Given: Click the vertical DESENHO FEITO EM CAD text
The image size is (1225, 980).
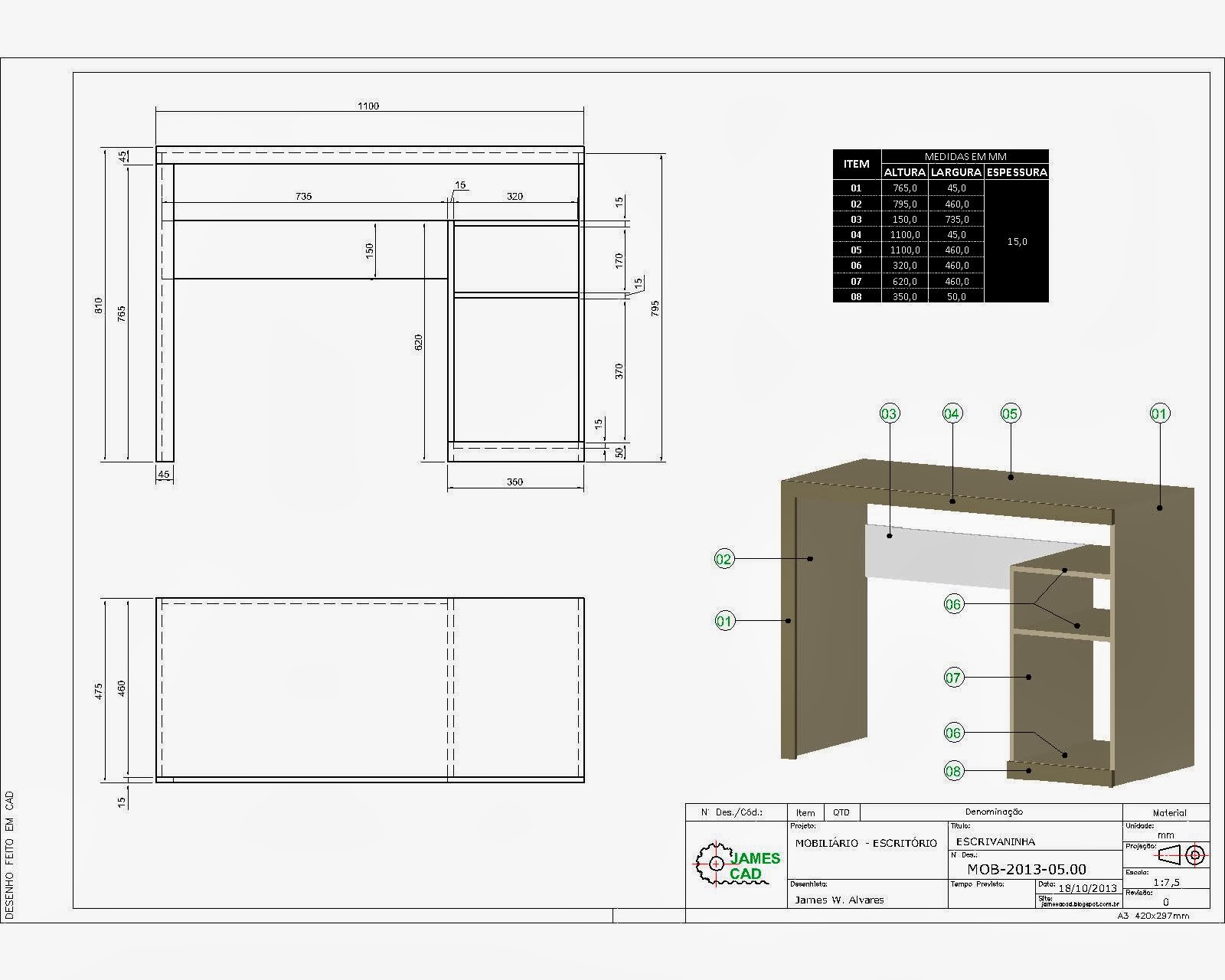Looking at the screenshot, I should tap(9, 855).
